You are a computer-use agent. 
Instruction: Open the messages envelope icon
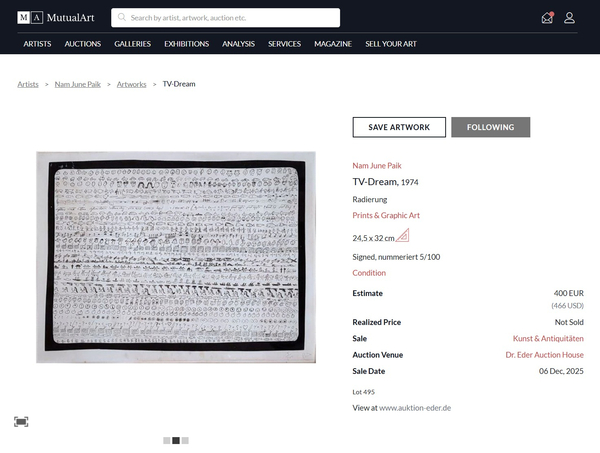[x=547, y=18]
